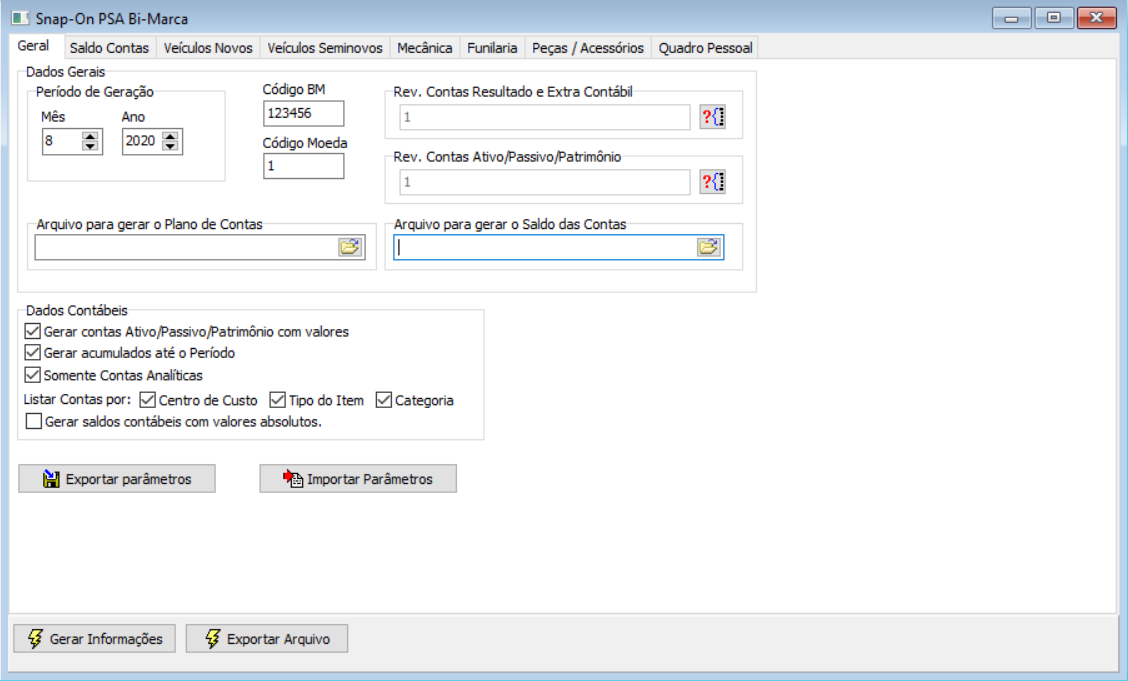Open Peças / Acessórios tab
1128x681 pixels.
(x=588, y=48)
